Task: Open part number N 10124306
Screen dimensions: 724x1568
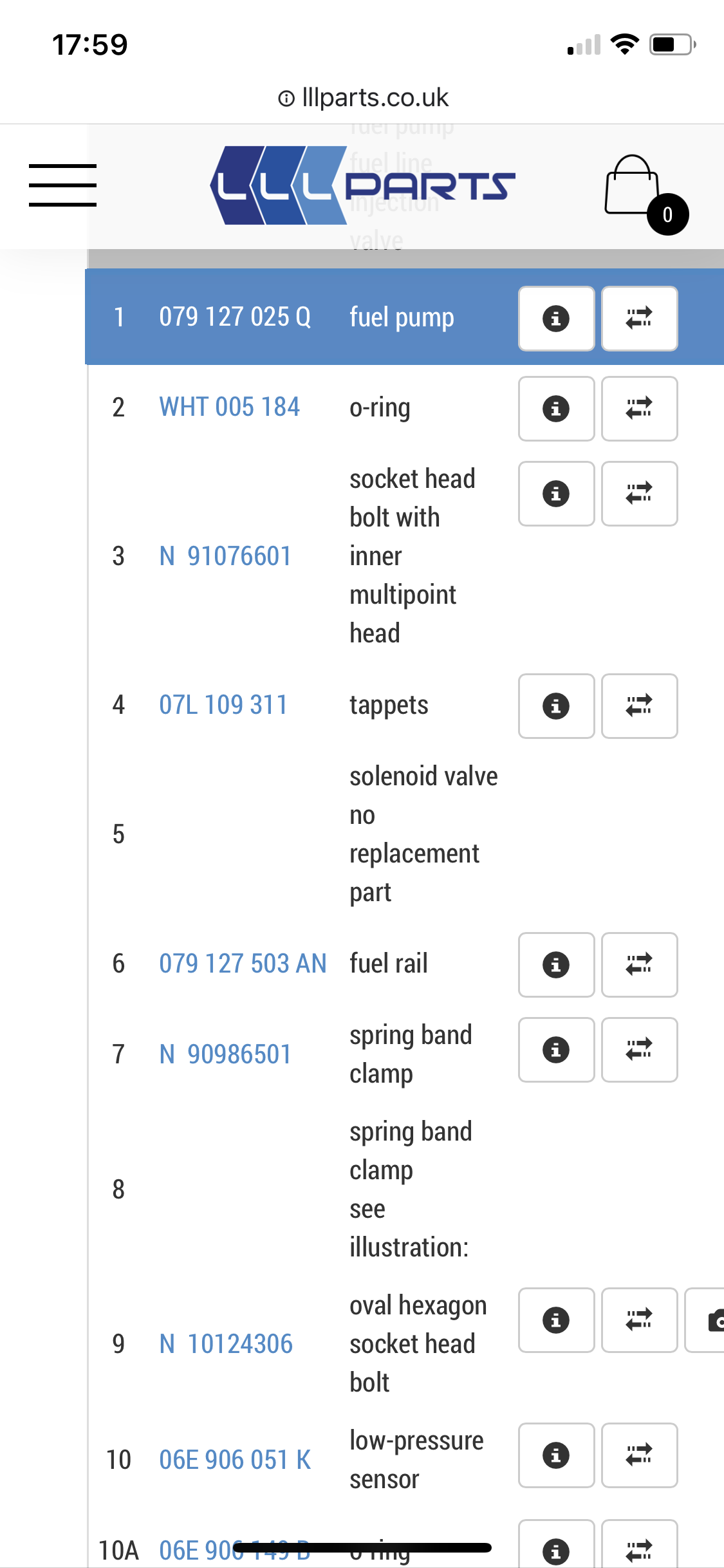Action: (x=226, y=1344)
